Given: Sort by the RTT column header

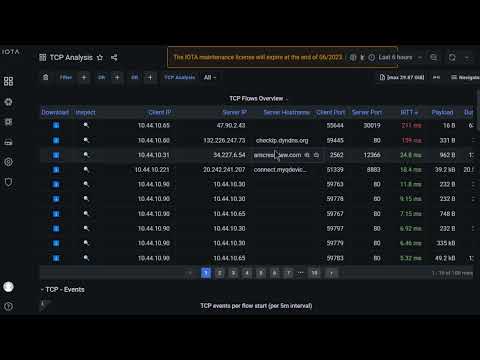Looking at the screenshot, I should [x=409, y=112].
